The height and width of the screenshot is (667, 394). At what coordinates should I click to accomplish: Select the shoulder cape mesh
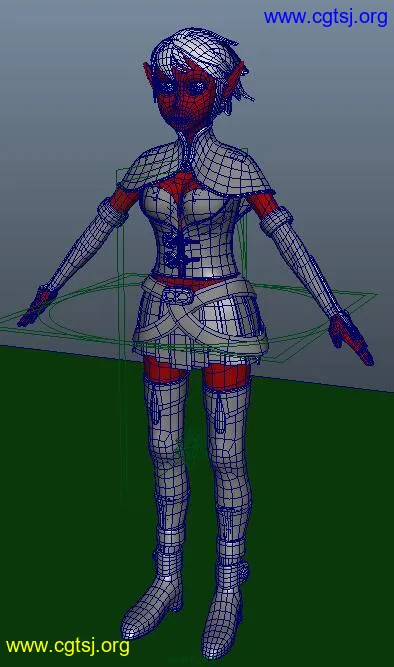coord(196,168)
